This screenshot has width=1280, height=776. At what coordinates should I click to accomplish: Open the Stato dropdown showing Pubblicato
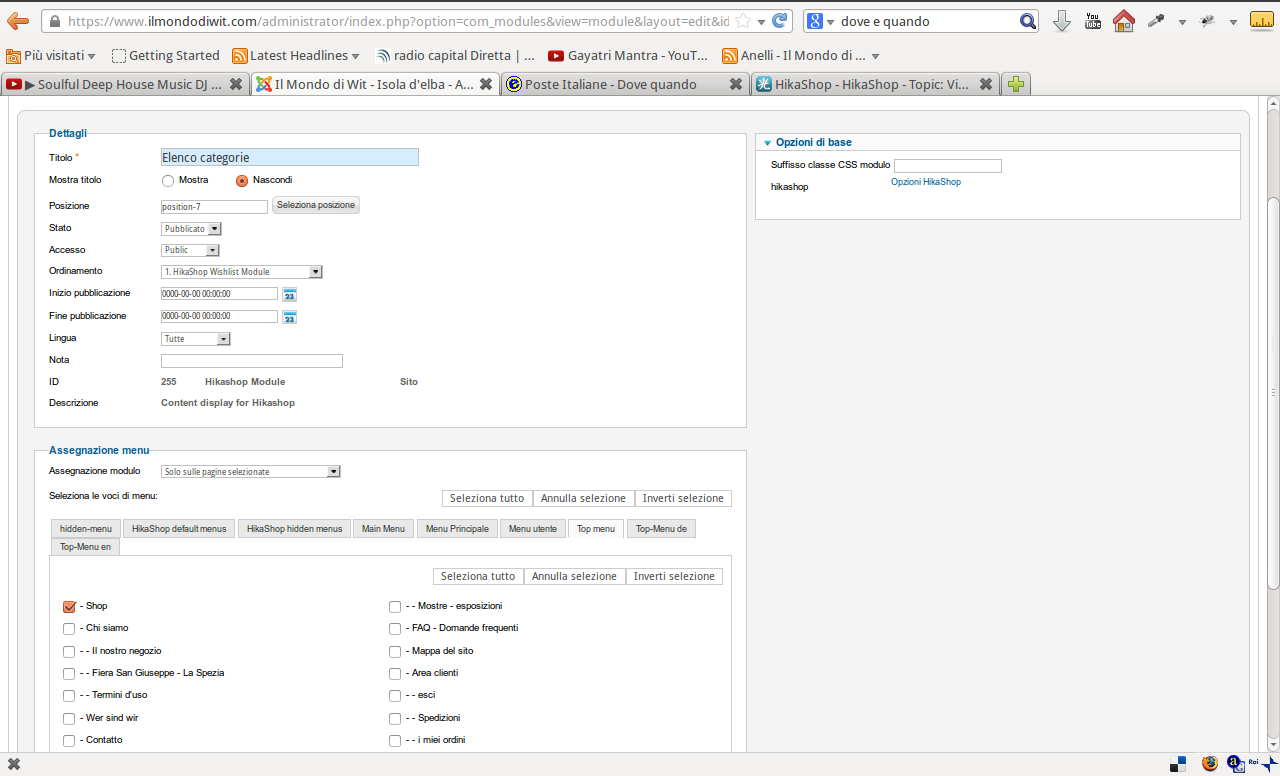point(191,229)
